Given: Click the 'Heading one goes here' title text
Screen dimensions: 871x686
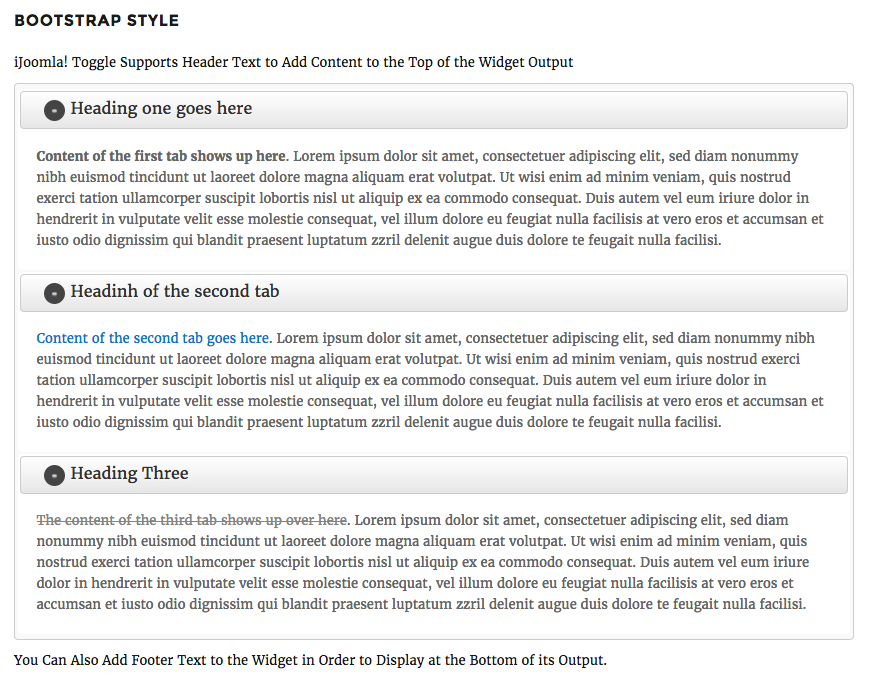Looking at the screenshot, I should click(161, 108).
